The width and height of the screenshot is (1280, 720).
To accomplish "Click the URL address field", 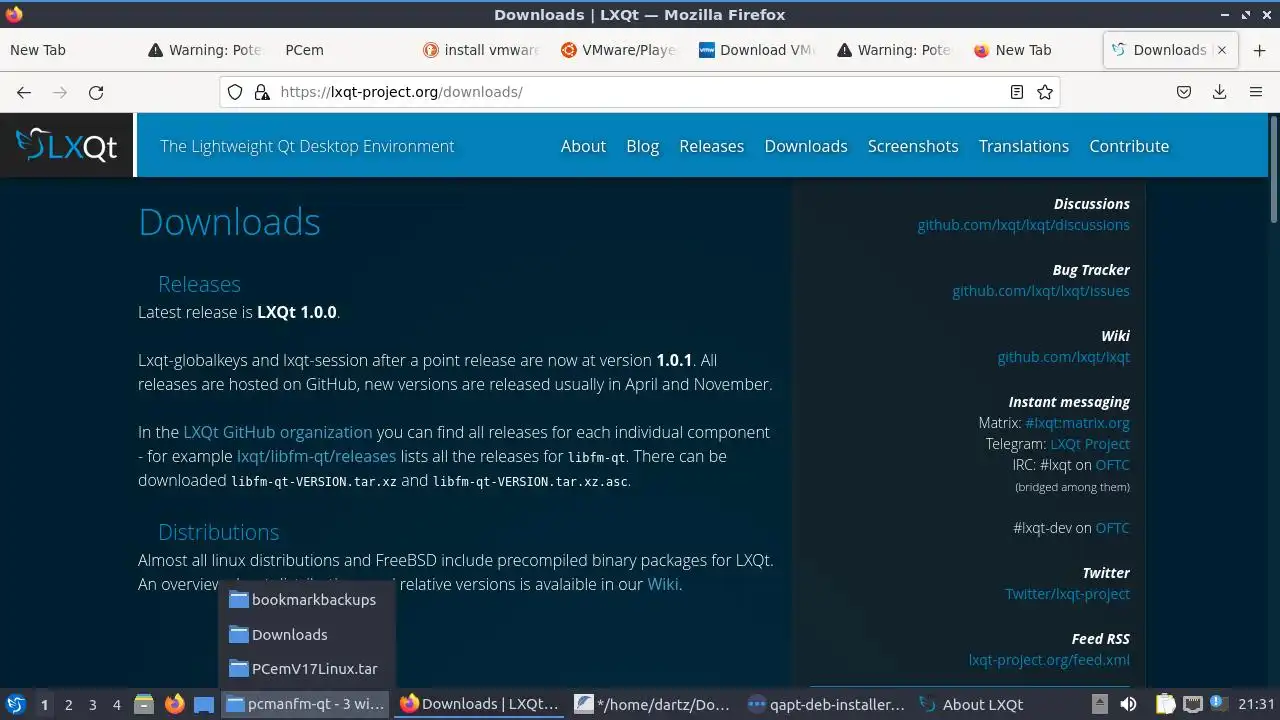I will (x=640, y=92).
